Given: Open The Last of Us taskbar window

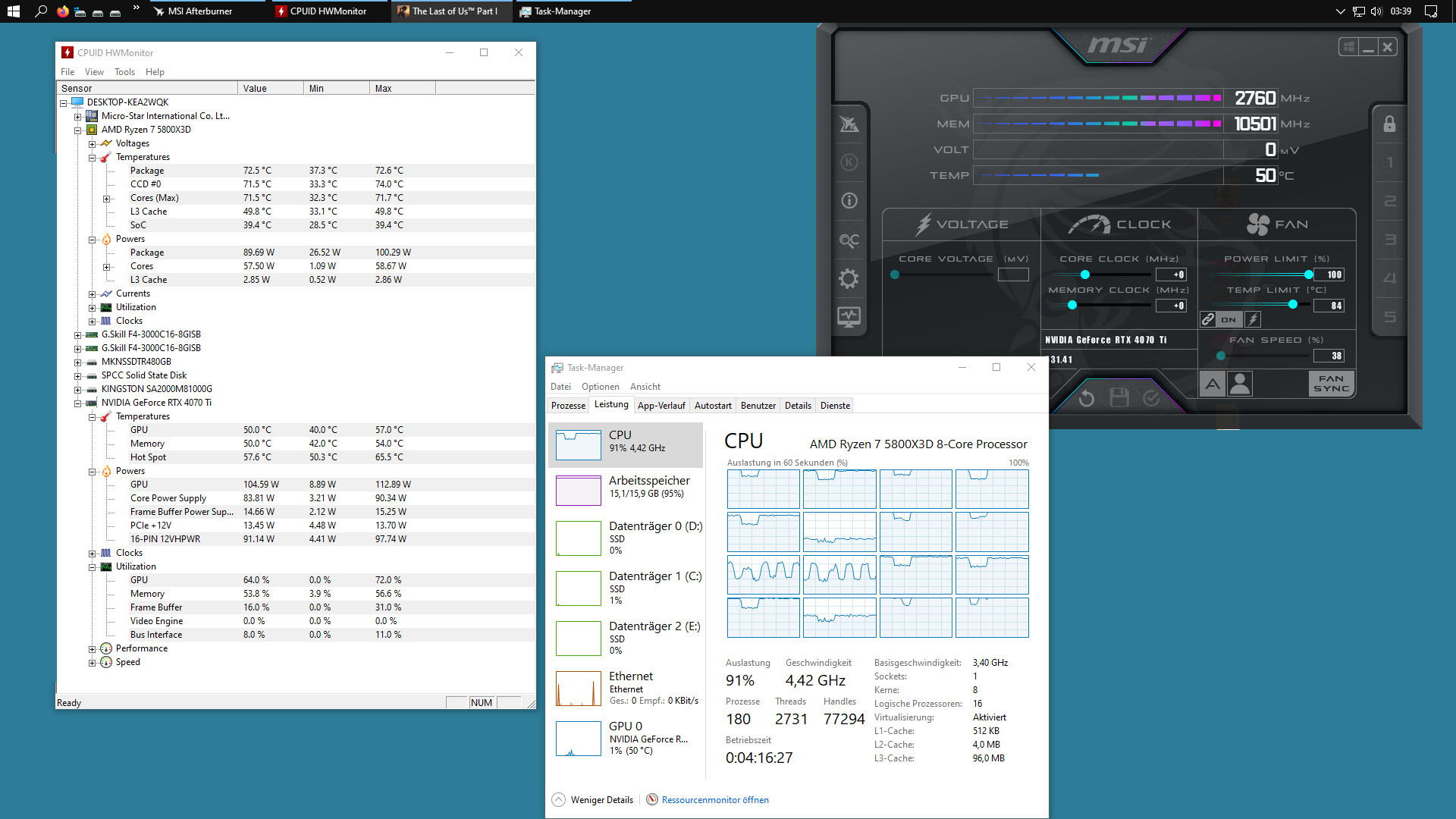Looking at the screenshot, I should point(453,11).
